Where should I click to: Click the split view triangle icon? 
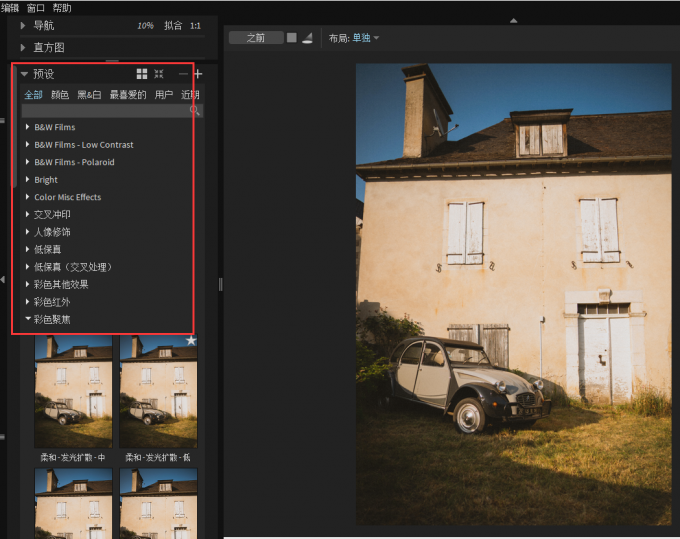[x=307, y=38]
